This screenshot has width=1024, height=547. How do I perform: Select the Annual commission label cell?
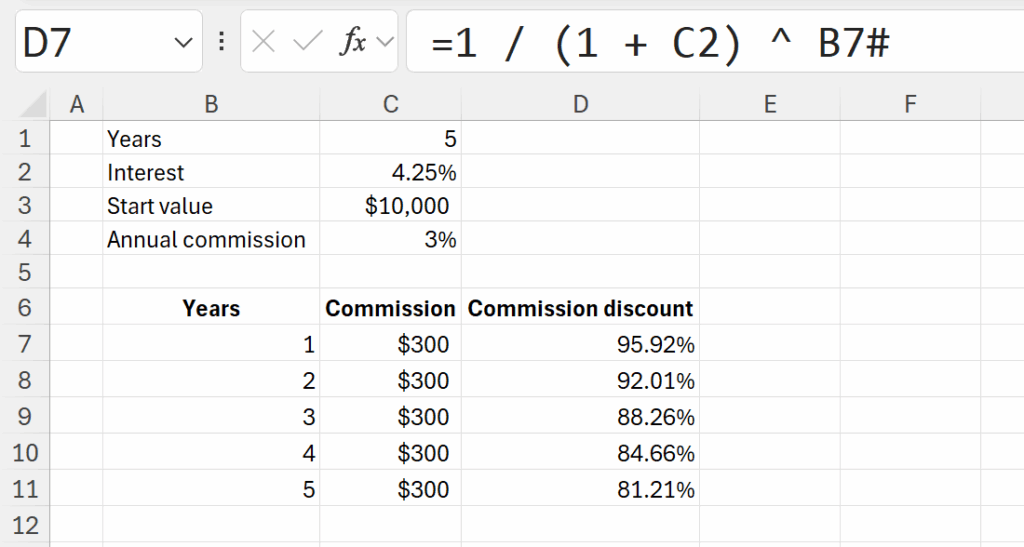click(211, 240)
